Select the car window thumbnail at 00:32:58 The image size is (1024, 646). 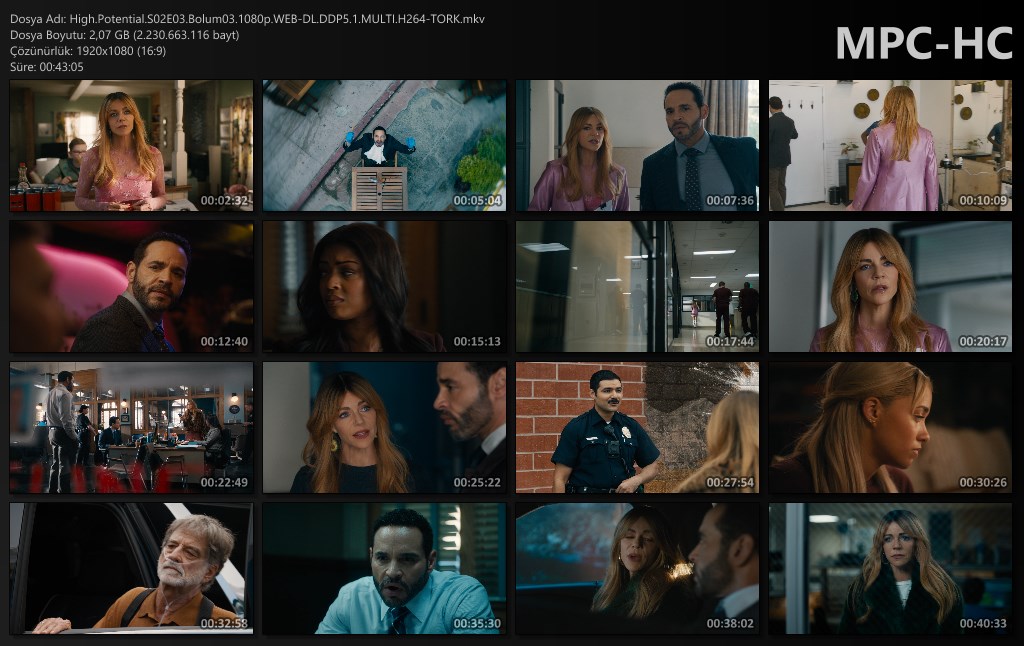tap(131, 569)
